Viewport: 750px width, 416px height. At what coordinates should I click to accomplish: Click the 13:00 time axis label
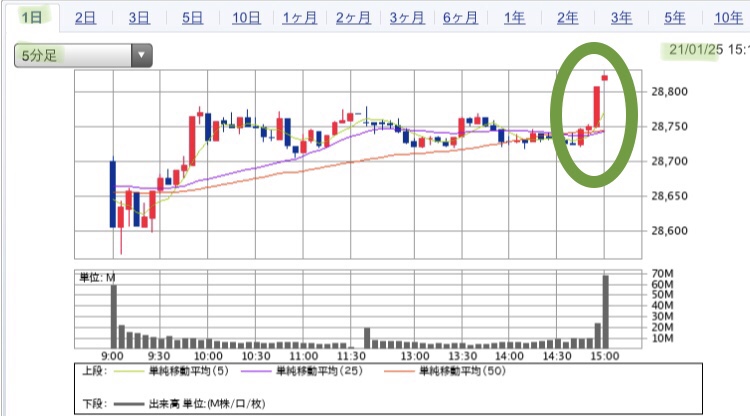[415, 356]
